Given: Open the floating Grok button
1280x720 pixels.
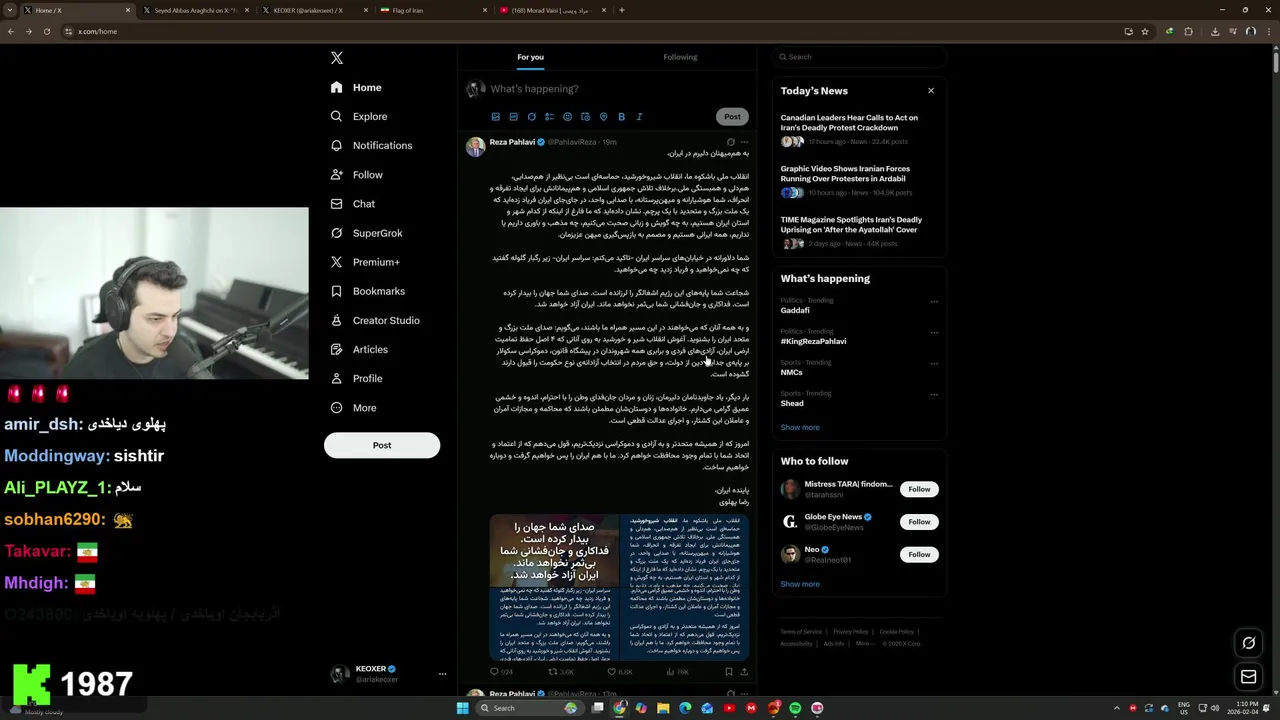Looking at the screenshot, I should click(1248, 643).
